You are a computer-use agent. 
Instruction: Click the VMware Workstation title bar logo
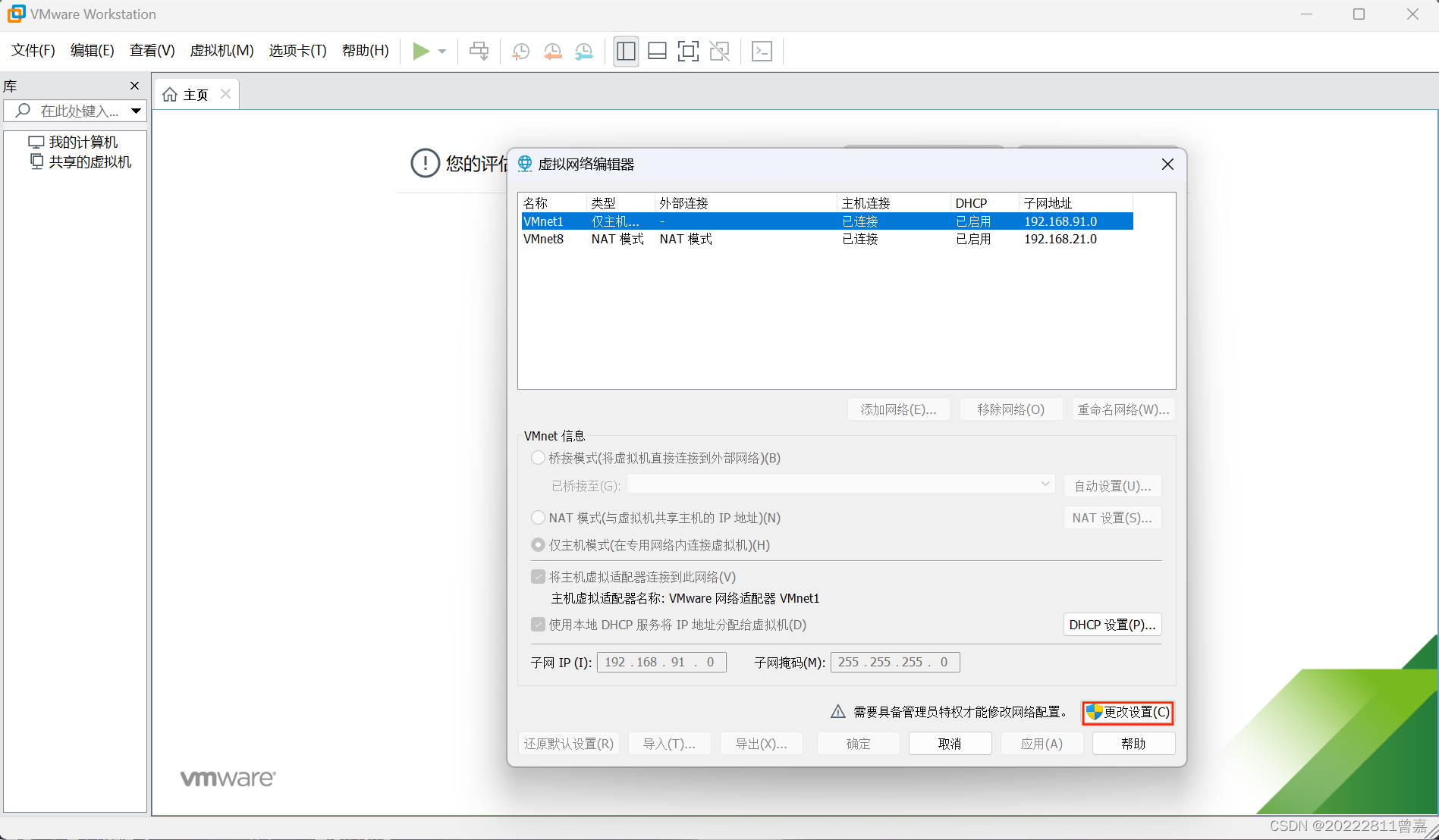point(16,14)
